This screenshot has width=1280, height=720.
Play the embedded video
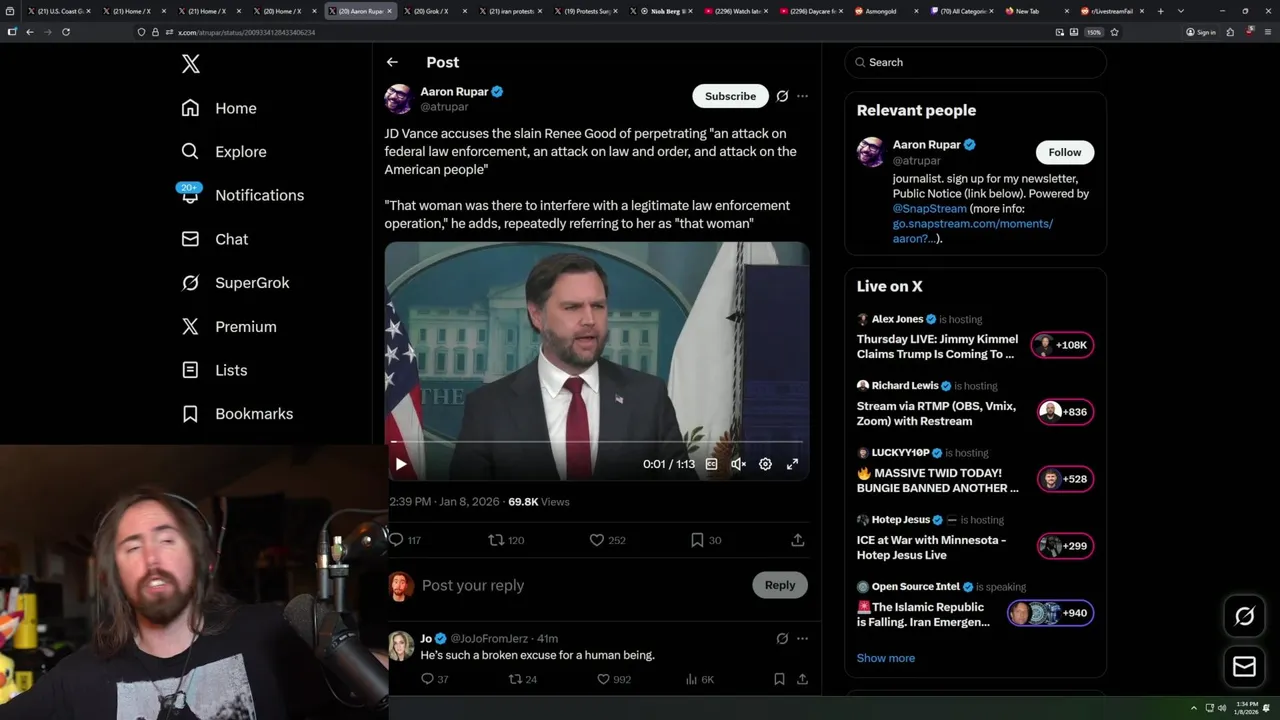pyautogui.click(x=401, y=464)
